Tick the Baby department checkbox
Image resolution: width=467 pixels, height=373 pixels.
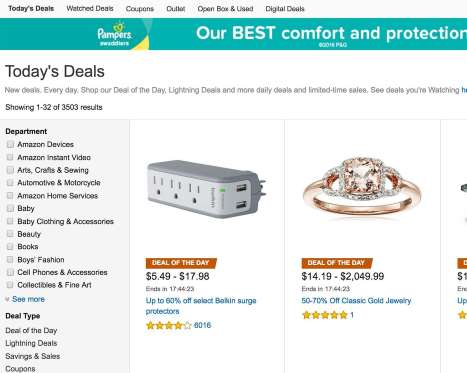10,208
